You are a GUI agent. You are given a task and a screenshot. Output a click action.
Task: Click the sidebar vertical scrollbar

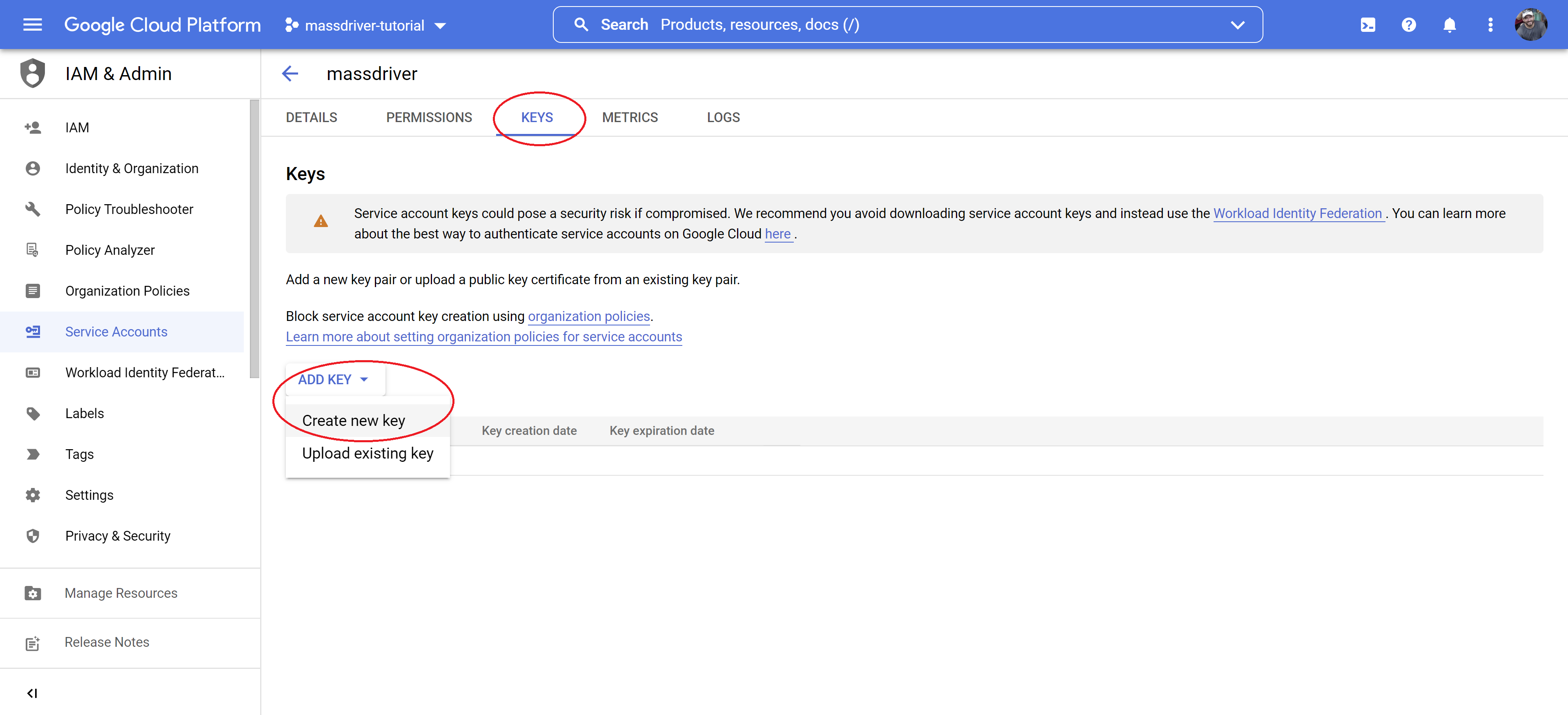click(254, 238)
